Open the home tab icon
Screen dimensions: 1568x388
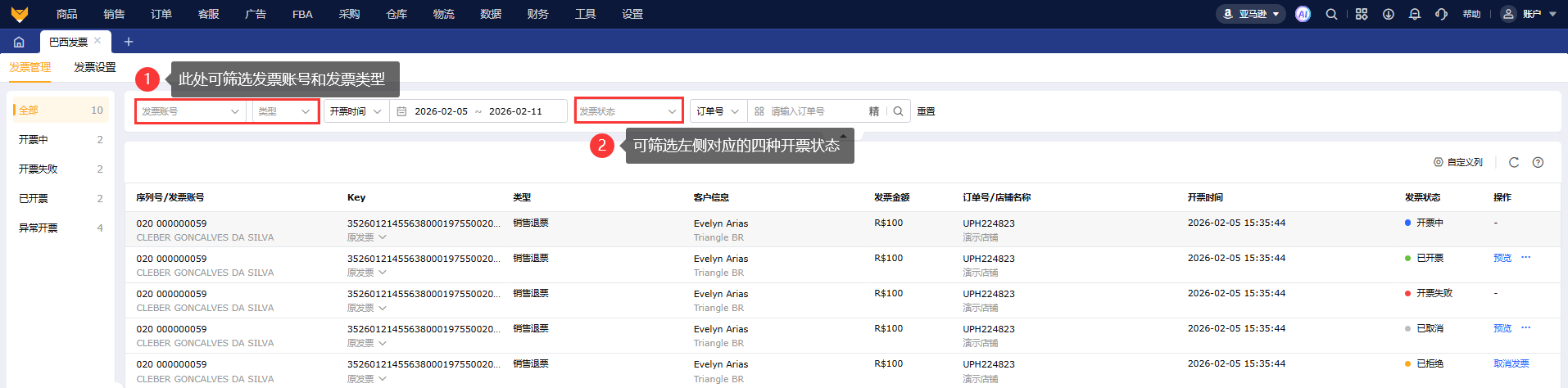pos(19,42)
